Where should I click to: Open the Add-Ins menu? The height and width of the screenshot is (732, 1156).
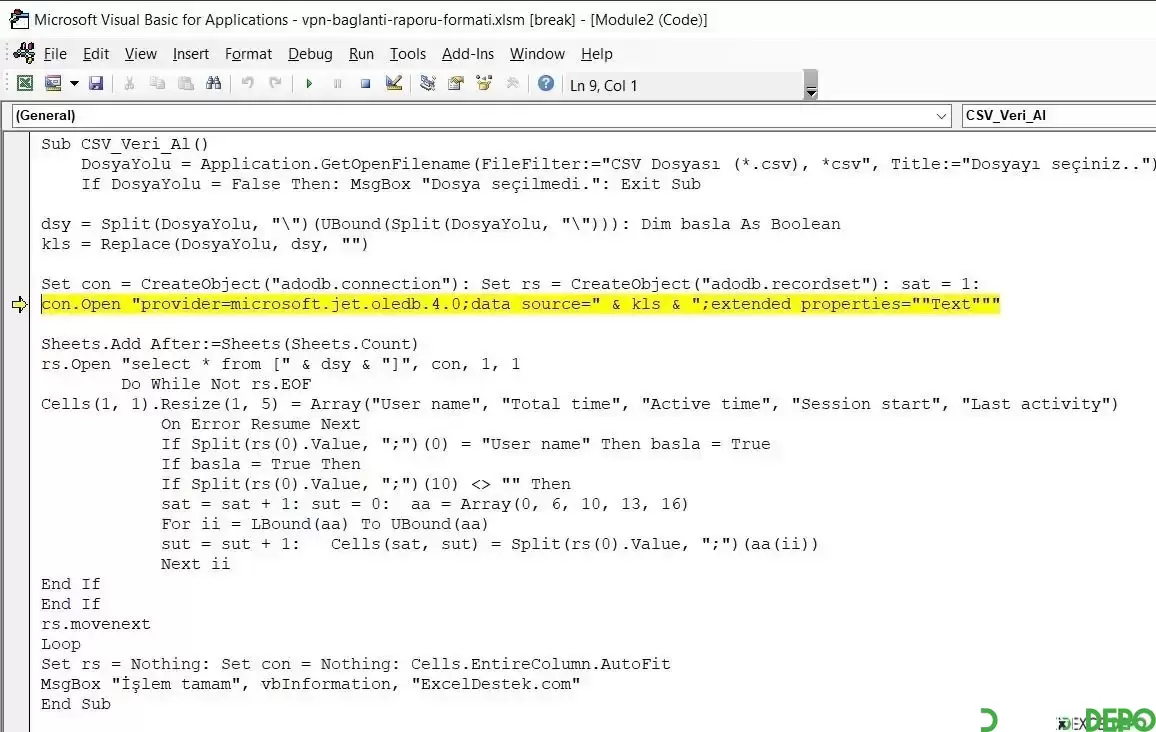(468, 54)
